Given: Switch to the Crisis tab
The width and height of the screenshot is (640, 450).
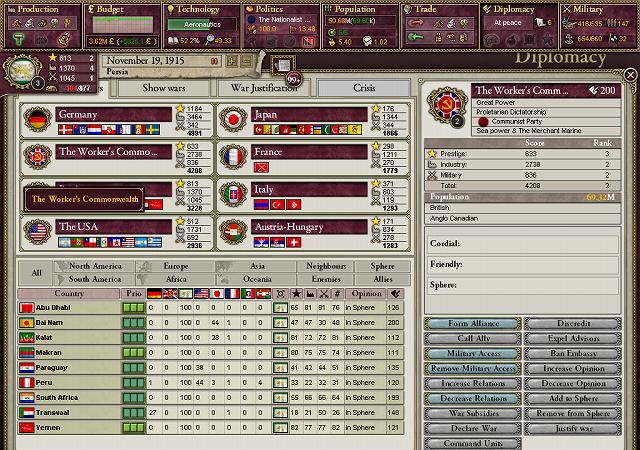Looking at the screenshot, I should point(364,88).
